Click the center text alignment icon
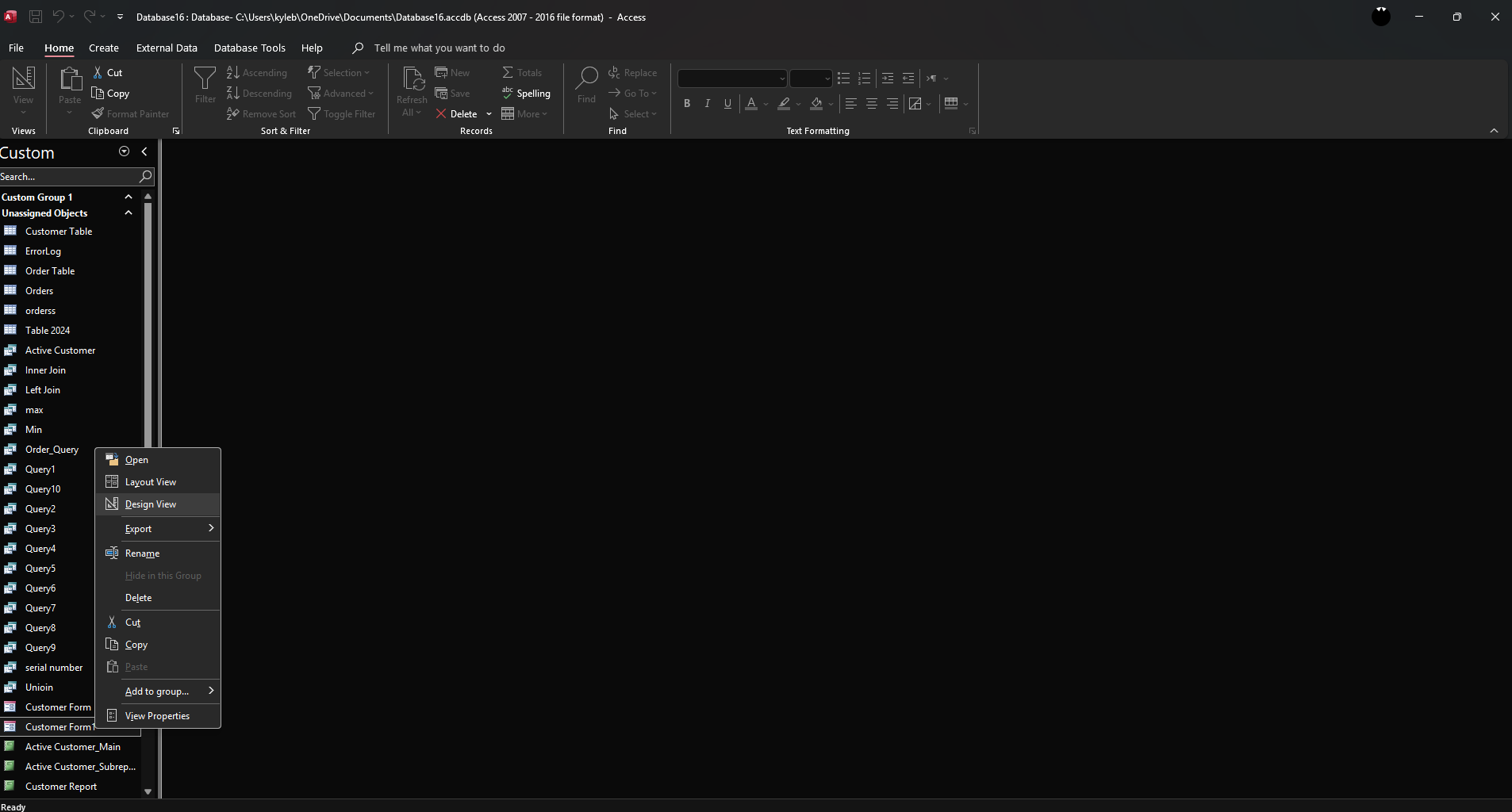 [872, 103]
